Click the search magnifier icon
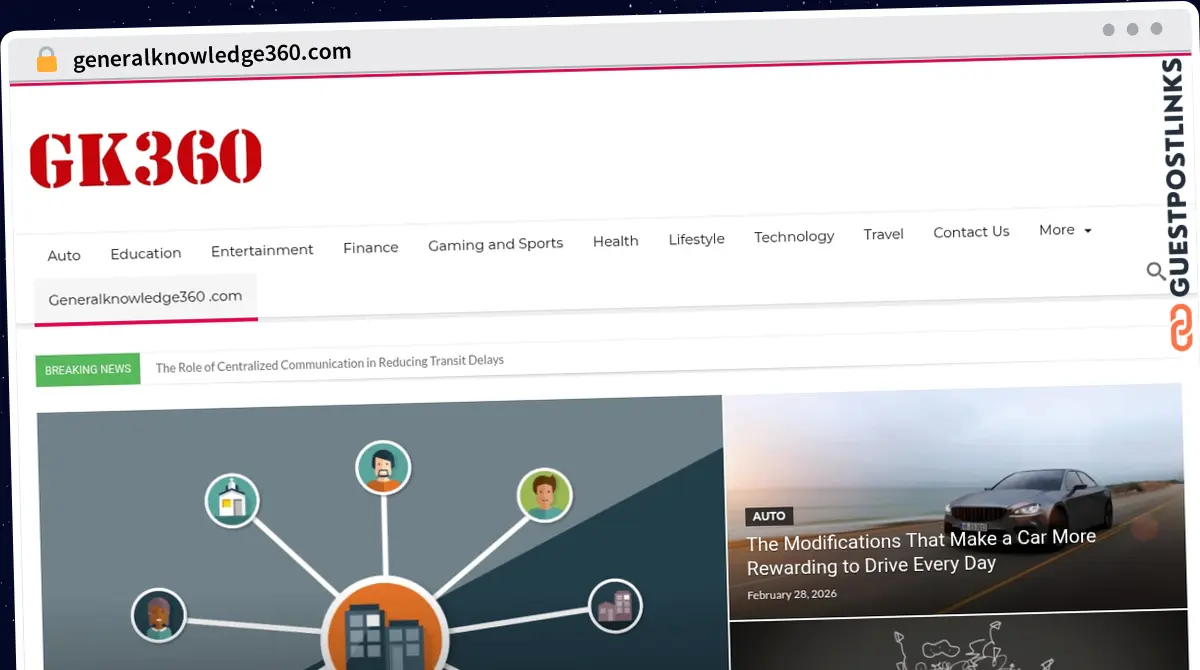 coord(1155,271)
